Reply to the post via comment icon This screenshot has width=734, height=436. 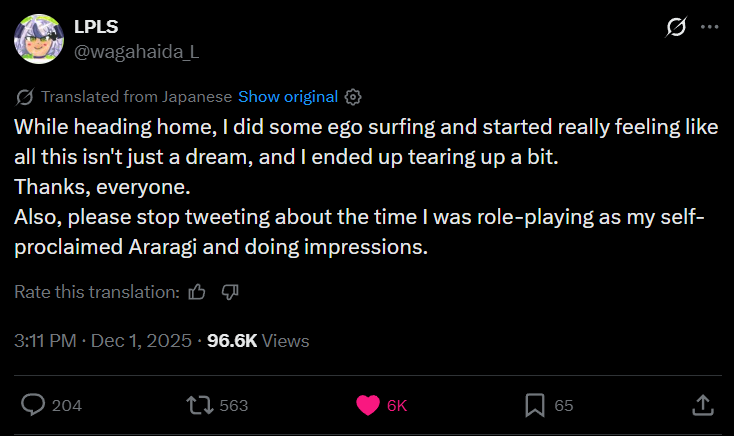[x=33, y=405]
